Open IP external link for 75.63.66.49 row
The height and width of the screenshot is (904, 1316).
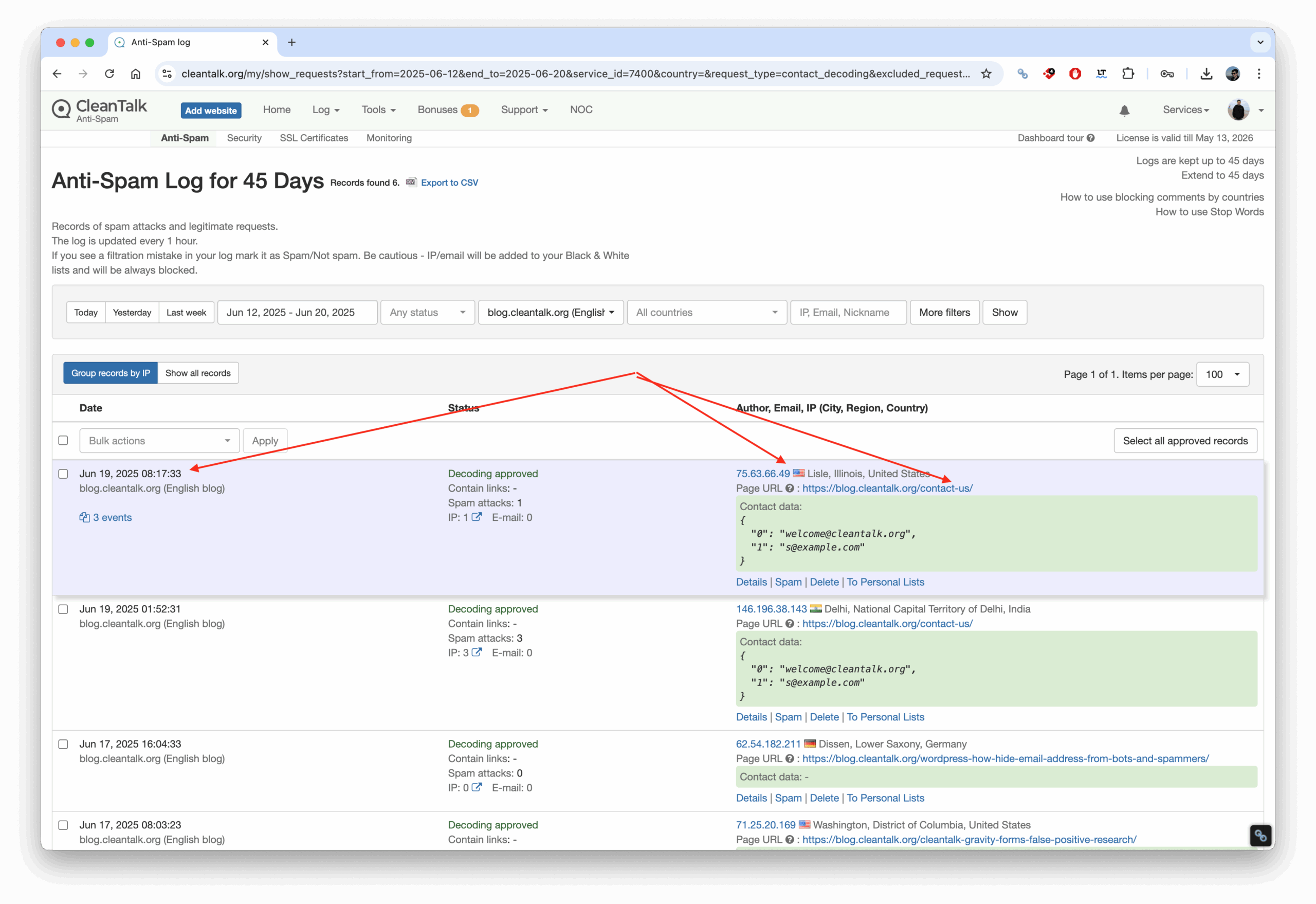tap(477, 517)
